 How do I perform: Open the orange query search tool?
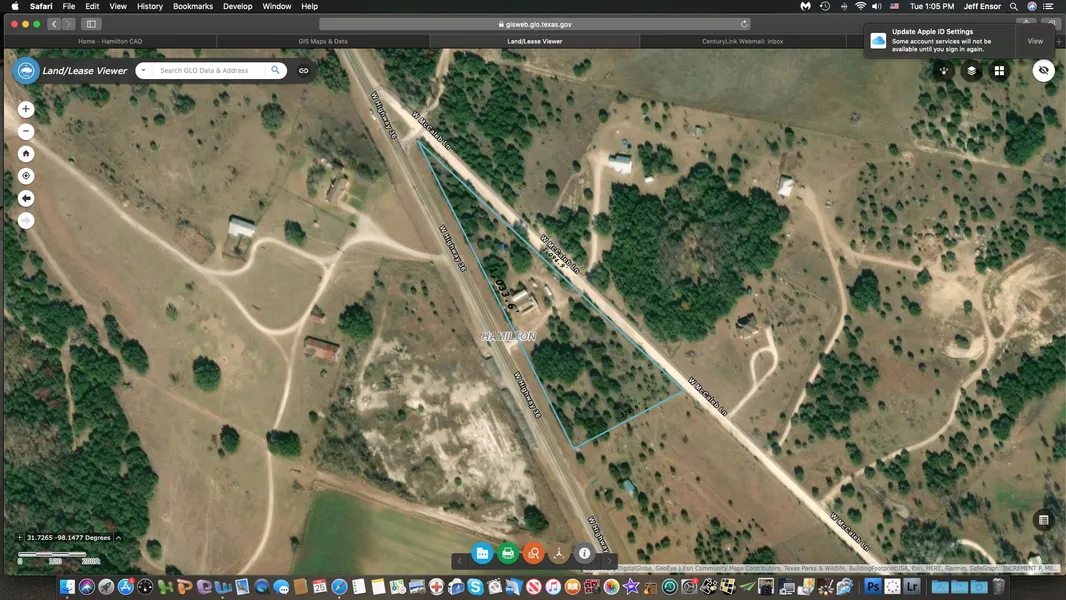point(534,553)
